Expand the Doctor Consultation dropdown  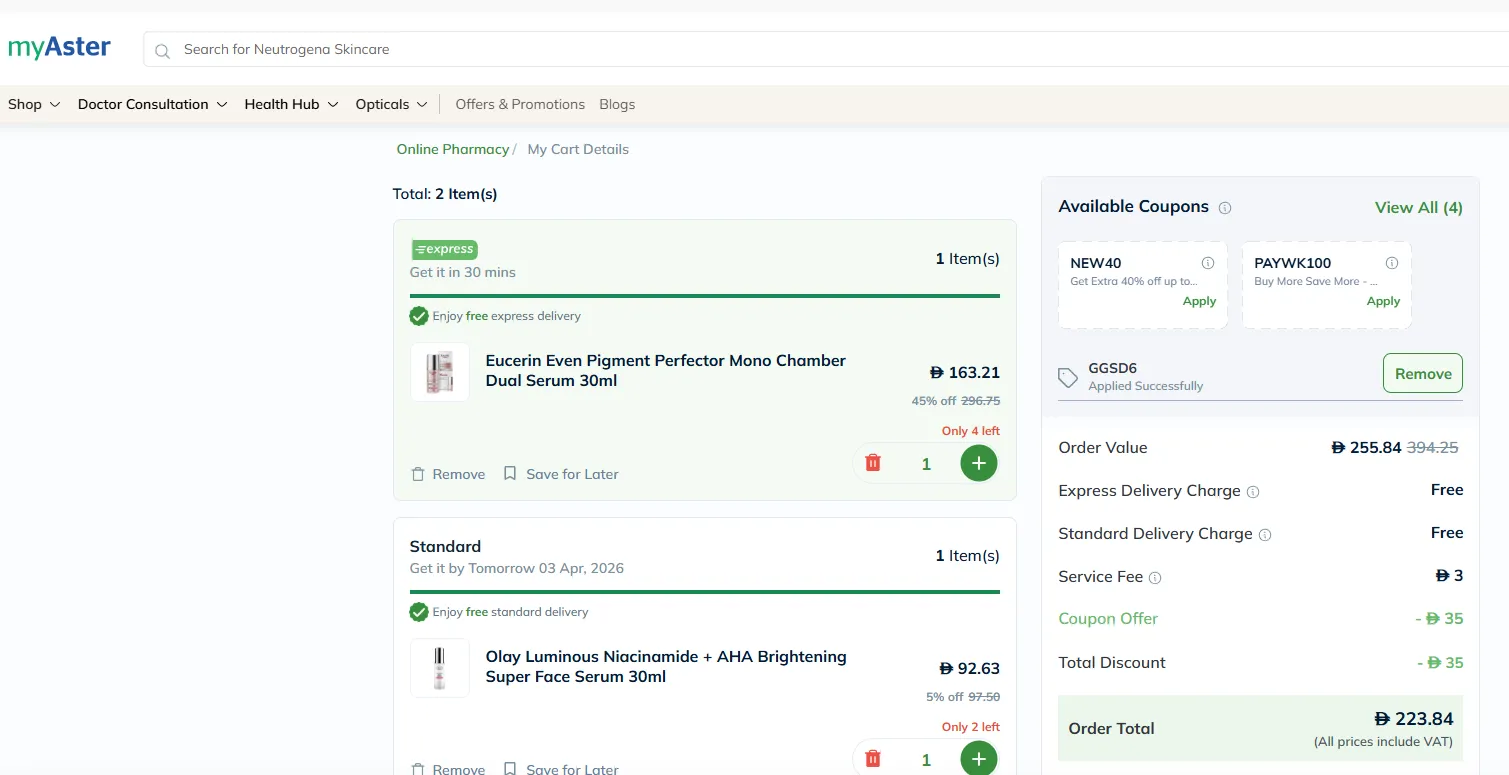153,104
